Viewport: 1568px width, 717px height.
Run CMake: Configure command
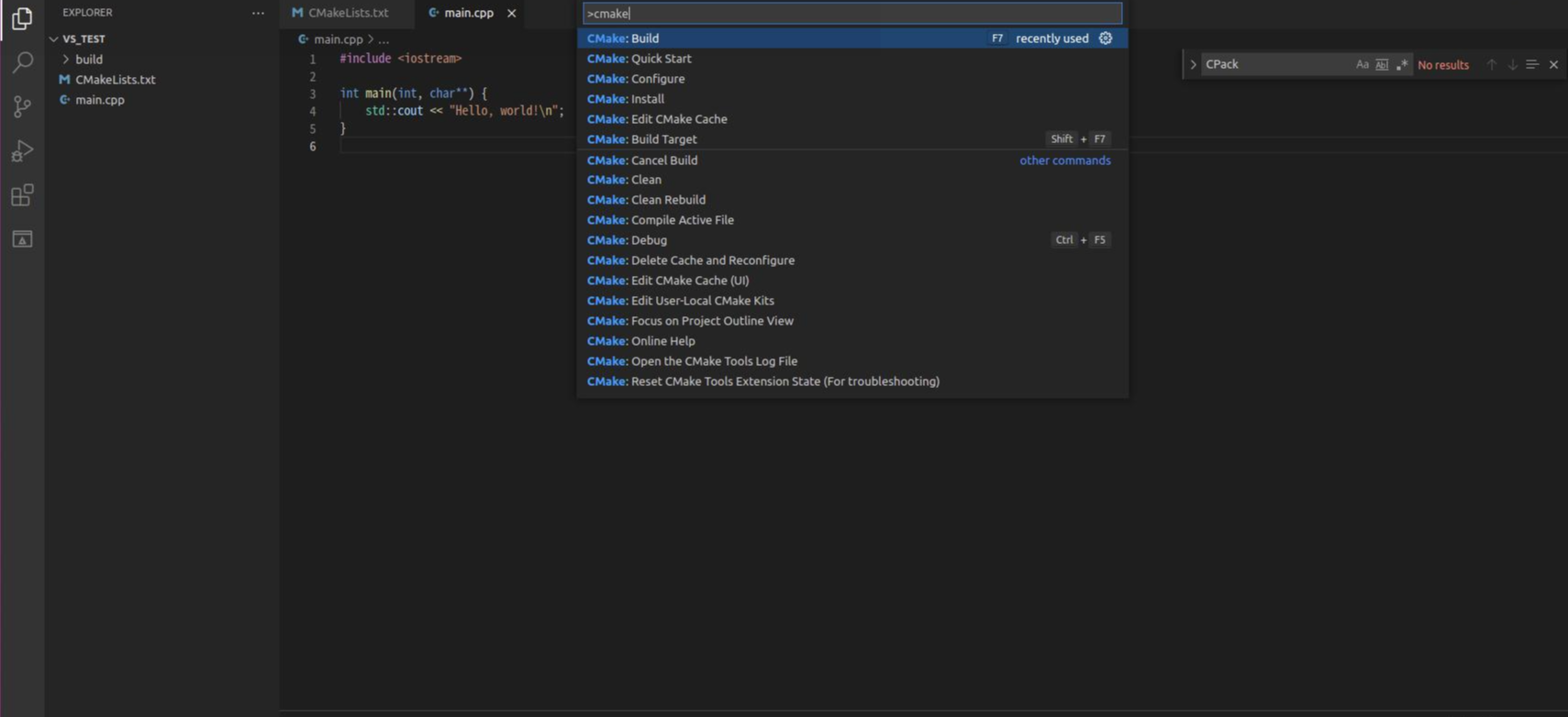tap(852, 79)
